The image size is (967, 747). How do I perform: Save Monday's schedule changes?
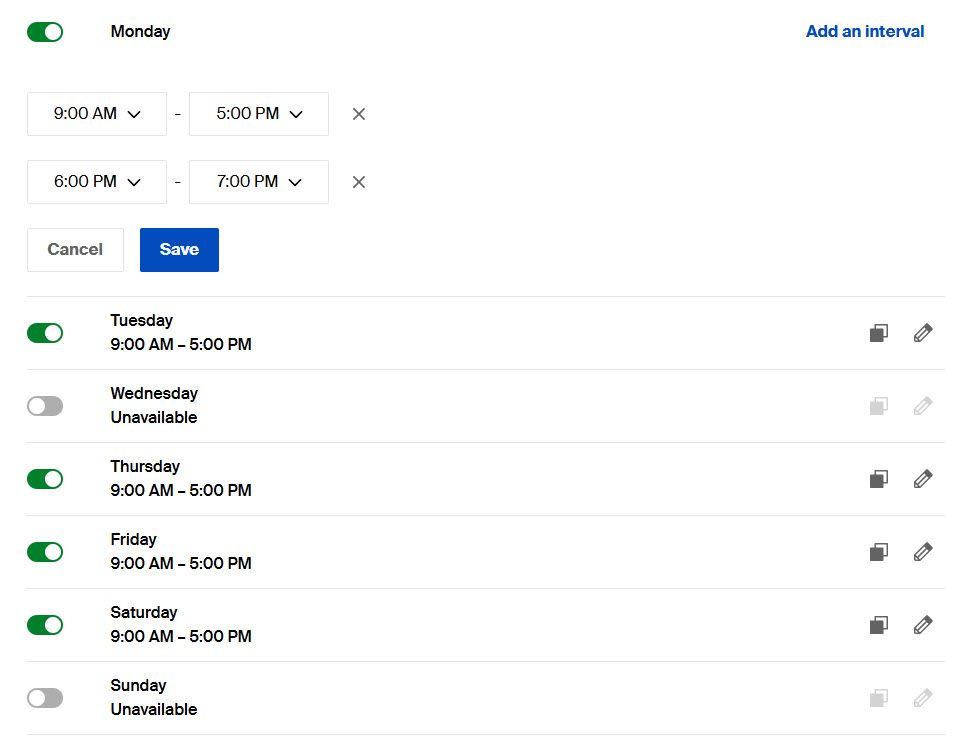point(179,249)
